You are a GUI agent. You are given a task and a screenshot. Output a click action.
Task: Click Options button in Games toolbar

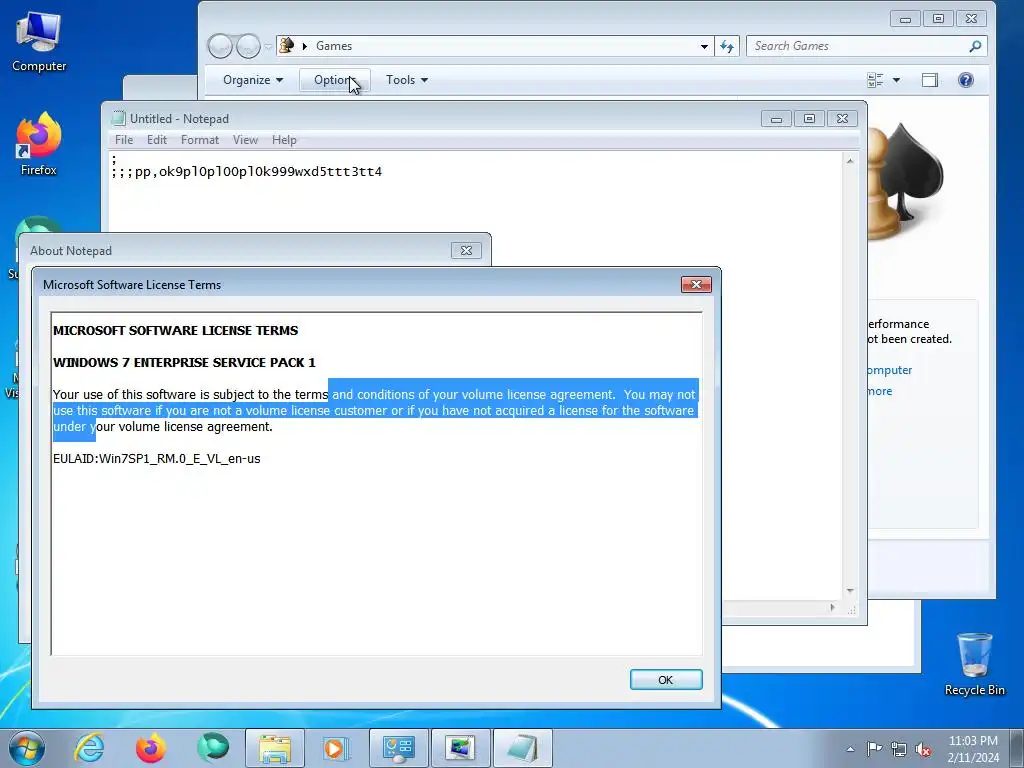pos(334,80)
